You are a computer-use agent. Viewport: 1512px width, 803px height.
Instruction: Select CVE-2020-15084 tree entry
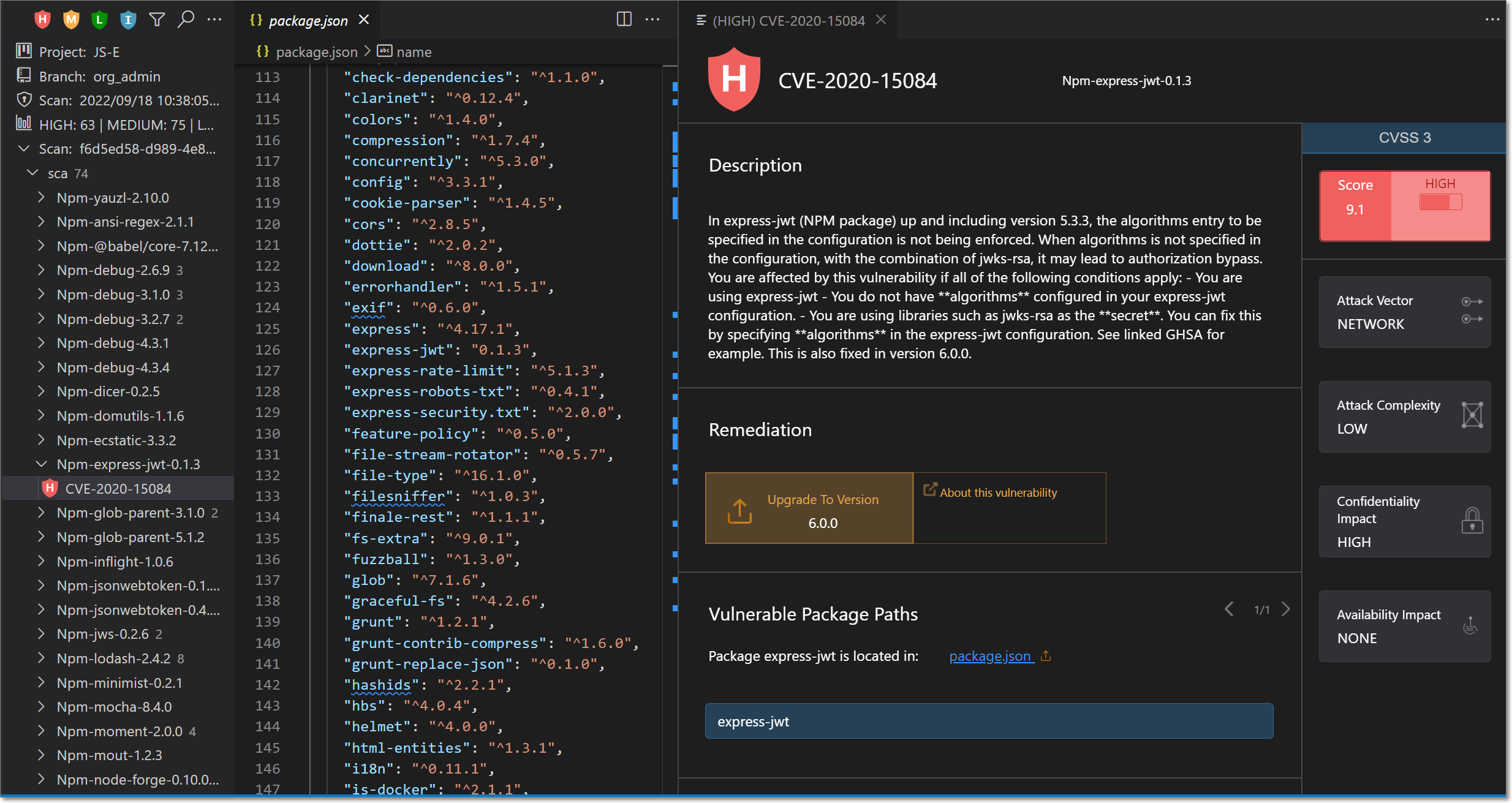118,488
